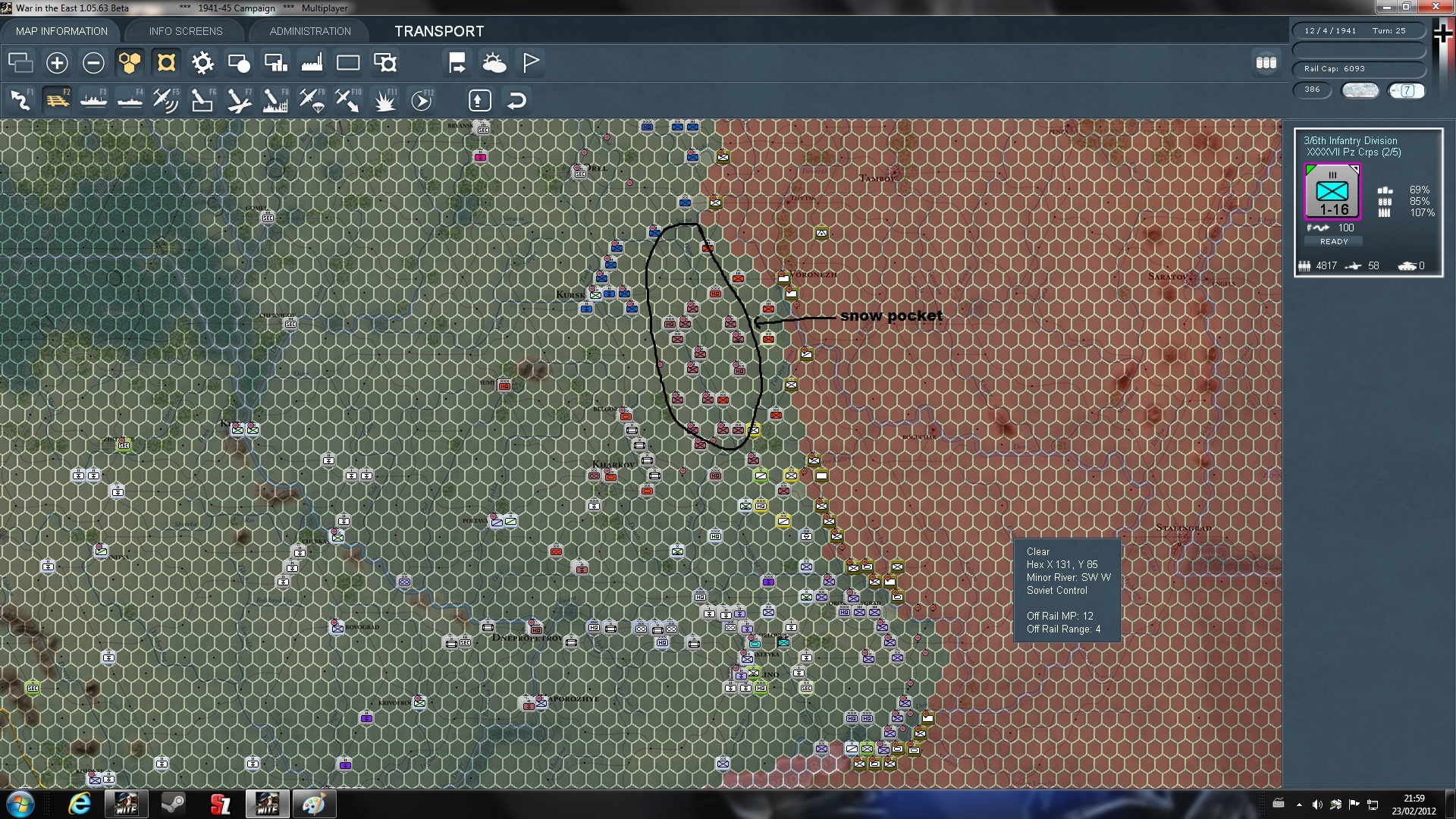Toggle the highlighted yellow ring map overlay icon
The width and height of the screenshot is (1456, 819).
coord(166,63)
